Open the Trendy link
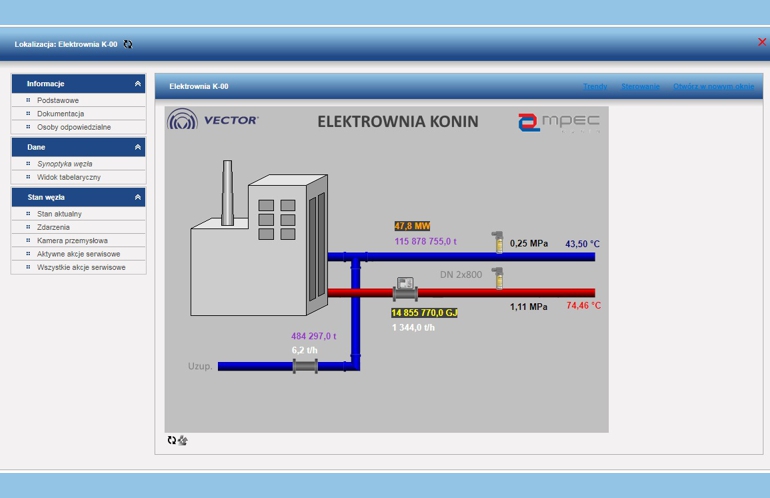The height and width of the screenshot is (498, 770). point(595,87)
